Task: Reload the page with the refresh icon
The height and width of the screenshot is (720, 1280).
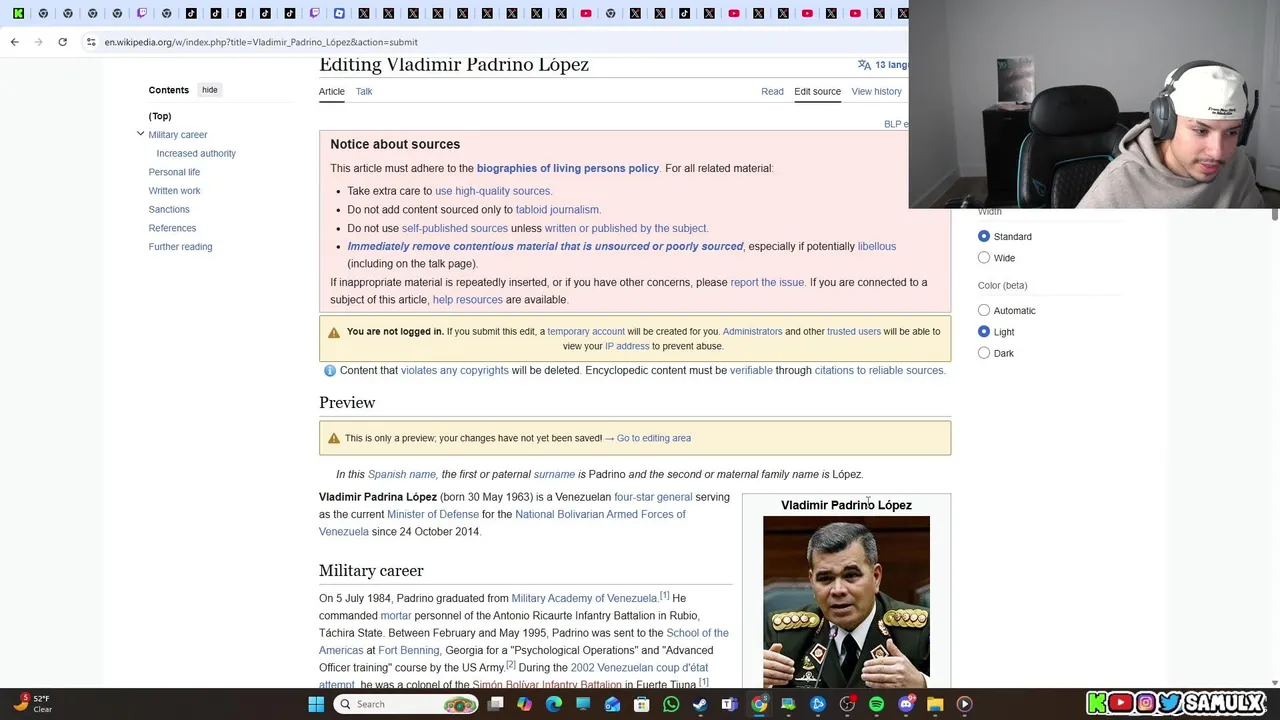Action: [x=62, y=42]
